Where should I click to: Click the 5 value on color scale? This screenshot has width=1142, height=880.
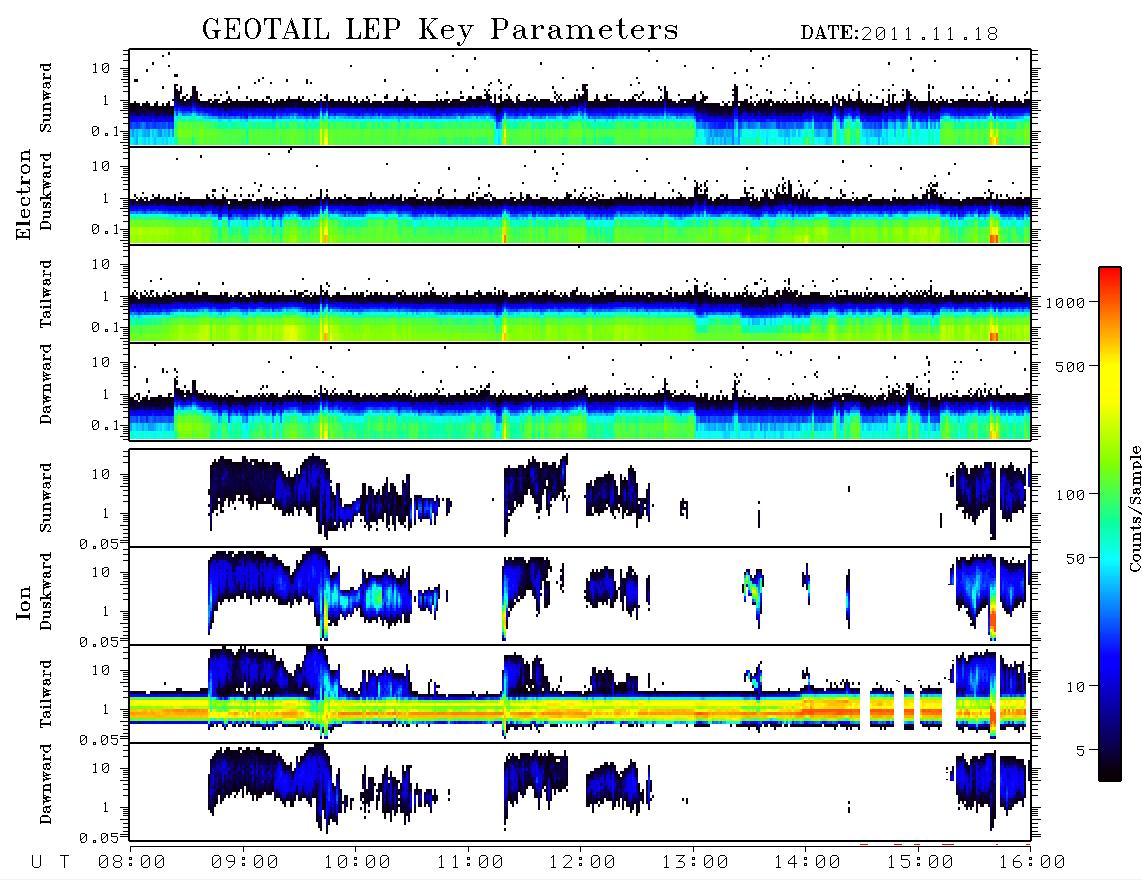[1082, 751]
